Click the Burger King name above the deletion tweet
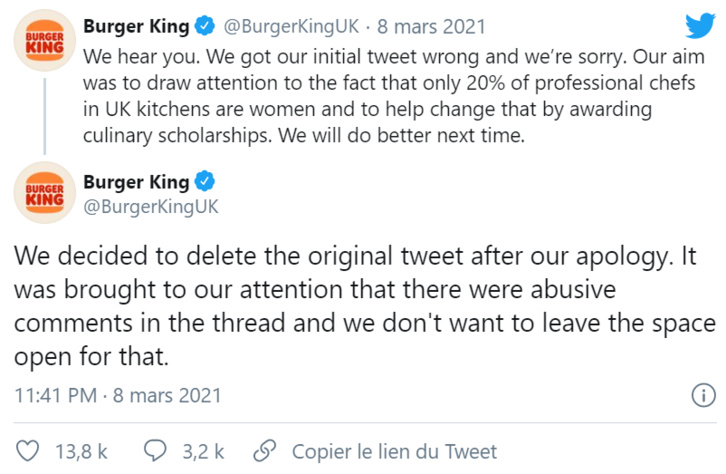The image size is (726, 474). (x=136, y=182)
